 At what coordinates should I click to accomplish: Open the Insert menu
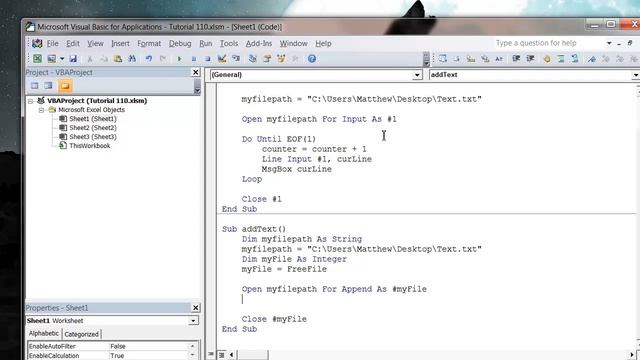120,43
